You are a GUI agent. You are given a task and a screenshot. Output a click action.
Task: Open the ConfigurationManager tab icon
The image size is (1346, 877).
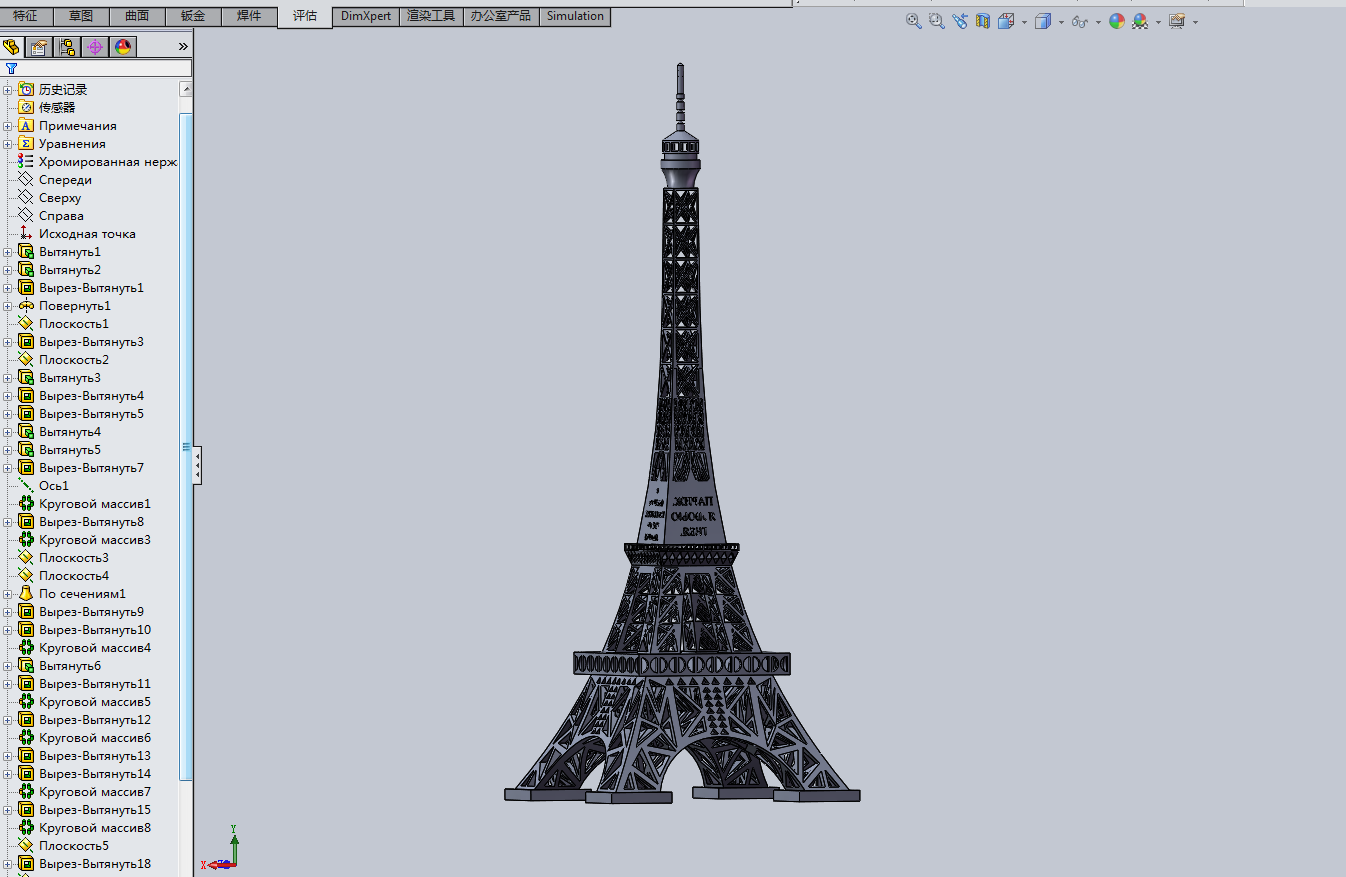[x=67, y=47]
